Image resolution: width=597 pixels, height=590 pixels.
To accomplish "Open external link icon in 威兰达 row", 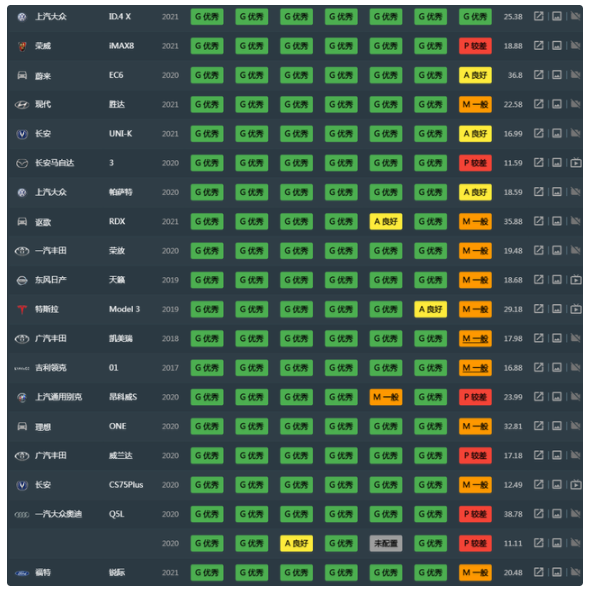I will click(x=538, y=455).
